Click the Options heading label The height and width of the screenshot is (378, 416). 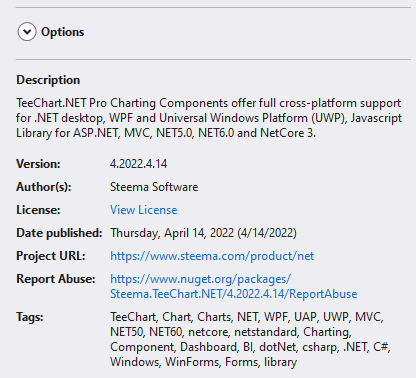click(63, 32)
